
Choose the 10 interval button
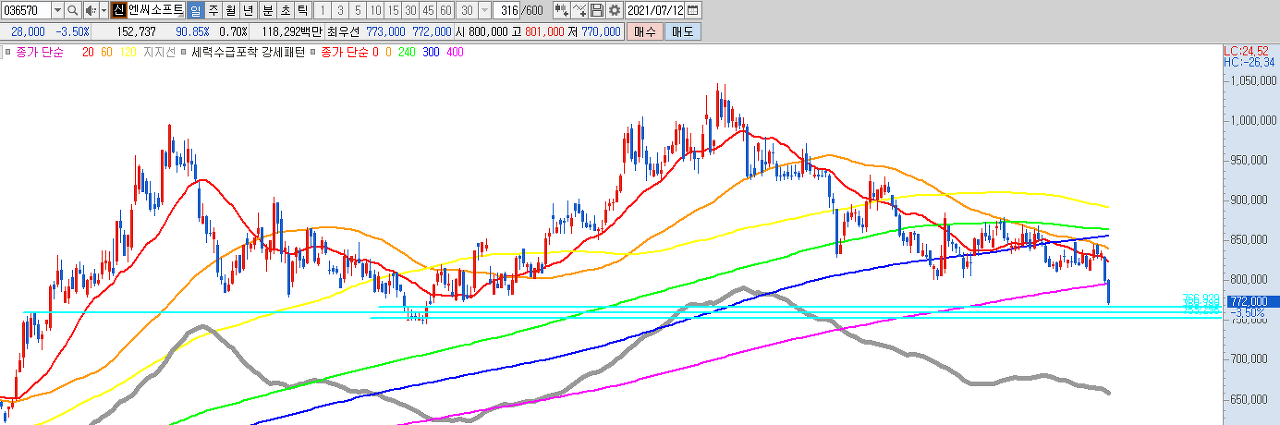(376, 10)
